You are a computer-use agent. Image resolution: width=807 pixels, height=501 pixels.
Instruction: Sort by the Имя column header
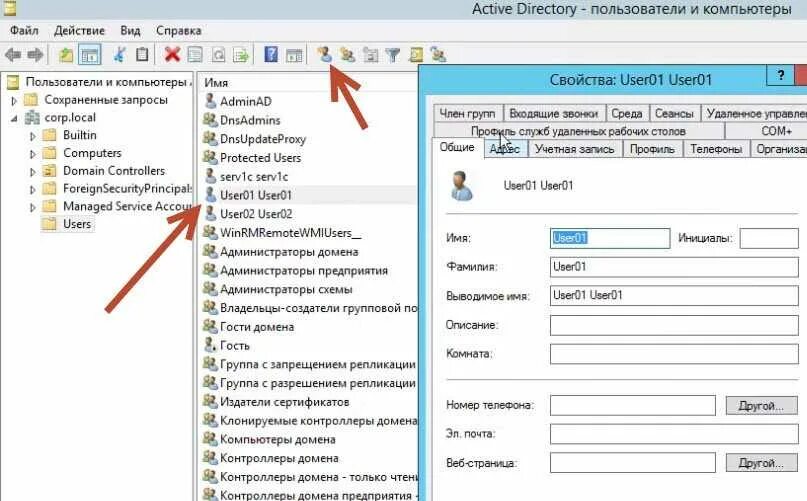point(307,82)
